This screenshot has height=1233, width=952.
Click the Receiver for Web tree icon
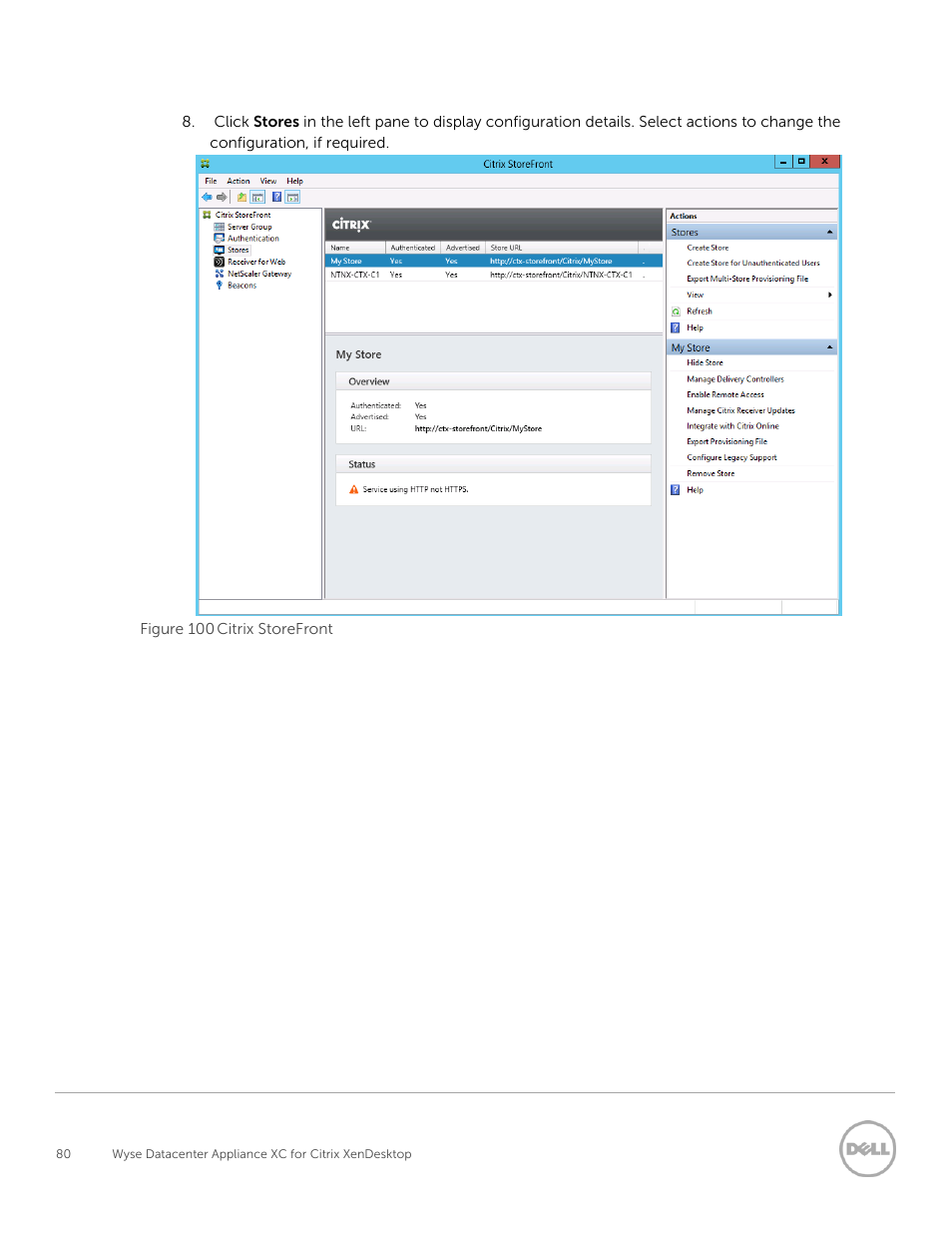pyautogui.click(x=219, y=262)
